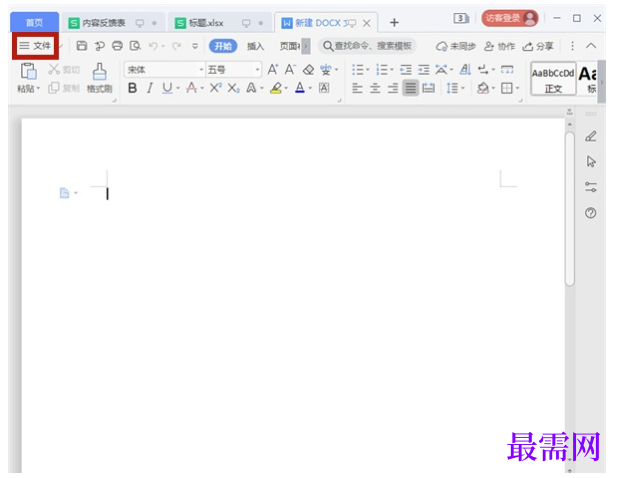The height and width of the screenshot is (478, 619).
Task: Apply yellow text highlight color
Action: [x=276, y=88]
